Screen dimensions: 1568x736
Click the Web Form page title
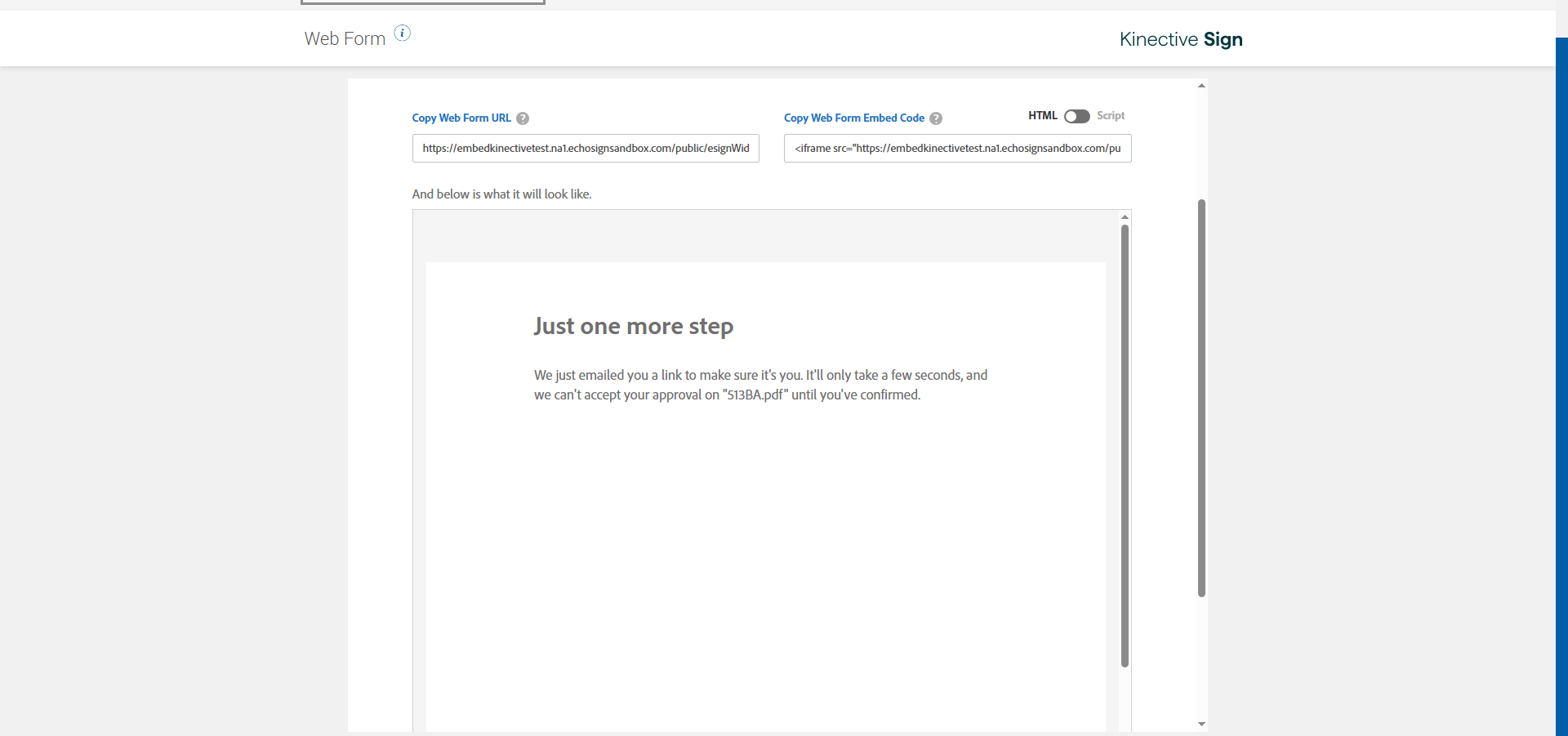click(345, 38)
